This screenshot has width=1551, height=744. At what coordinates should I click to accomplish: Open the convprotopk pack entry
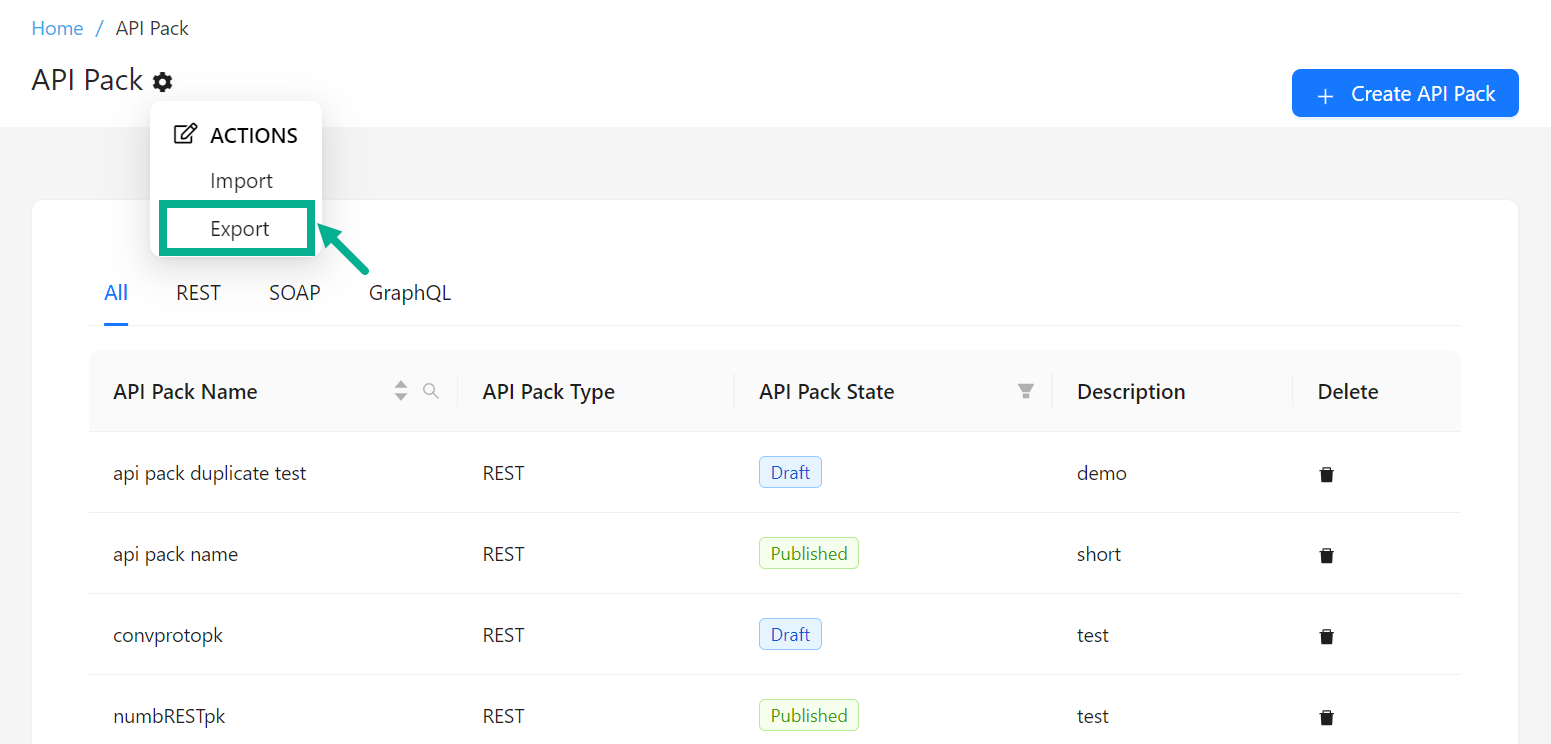tap(168, 635)
